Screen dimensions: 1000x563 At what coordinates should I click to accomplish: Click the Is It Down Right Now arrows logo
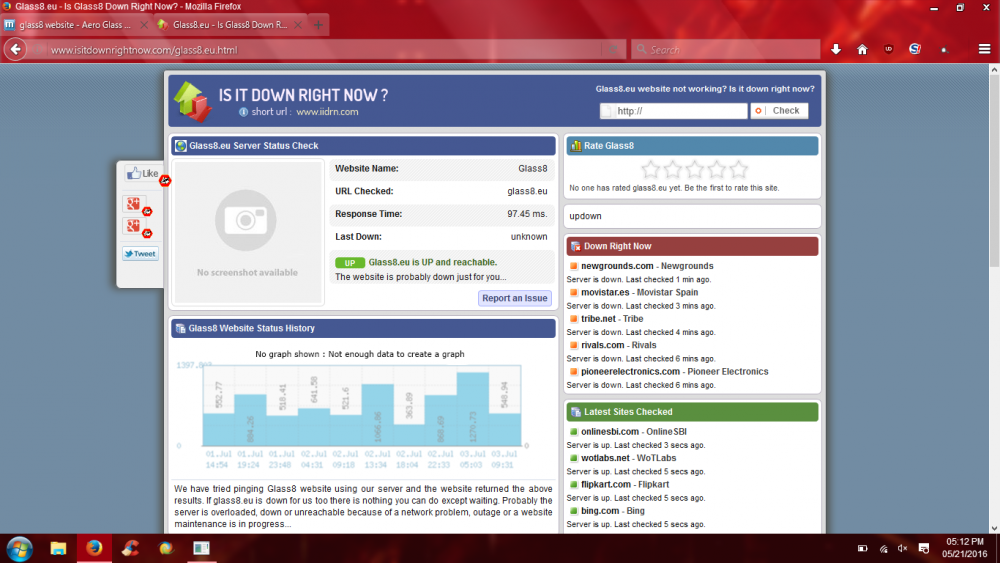(x=192, y=101)
